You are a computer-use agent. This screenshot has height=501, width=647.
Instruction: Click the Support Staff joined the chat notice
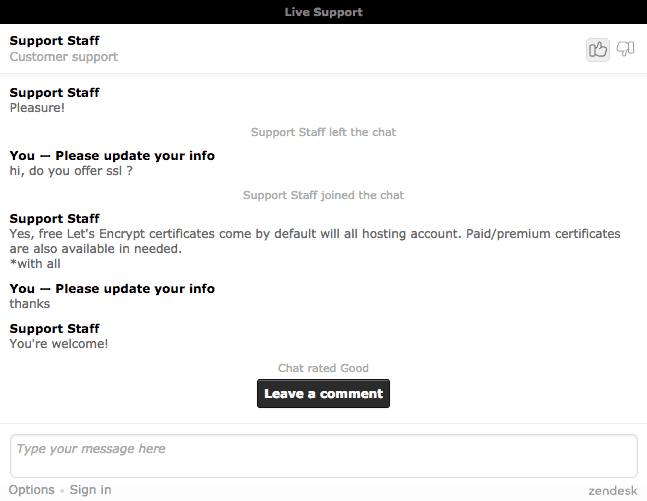click(323, 195)
